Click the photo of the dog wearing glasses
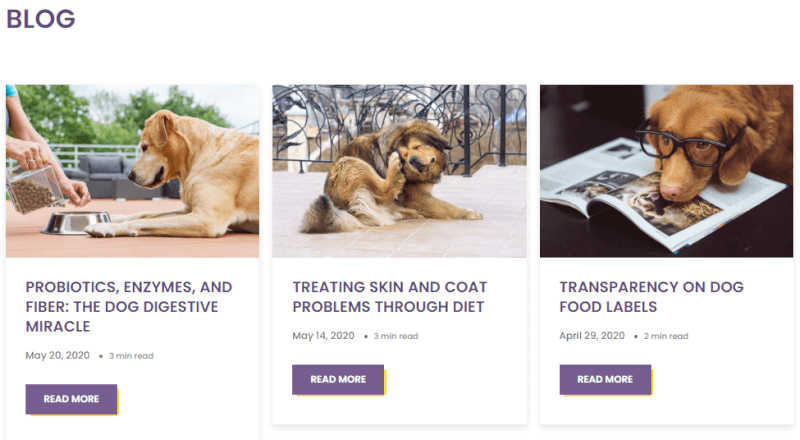This screenshot has height=440, width=800. [666, 171]
